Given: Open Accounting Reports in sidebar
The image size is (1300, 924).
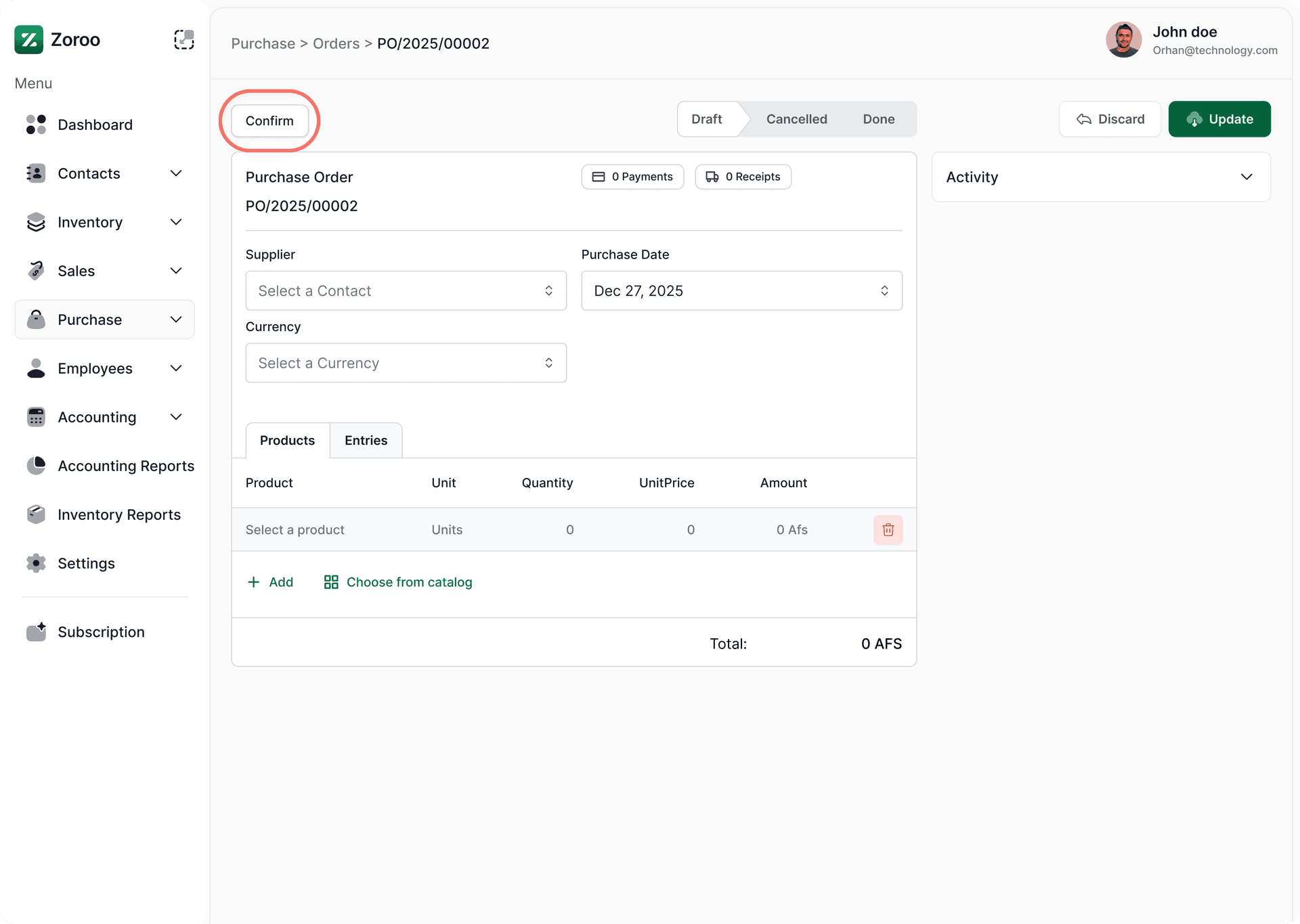Looking at the screenshot, I should (x=126, y=466).
